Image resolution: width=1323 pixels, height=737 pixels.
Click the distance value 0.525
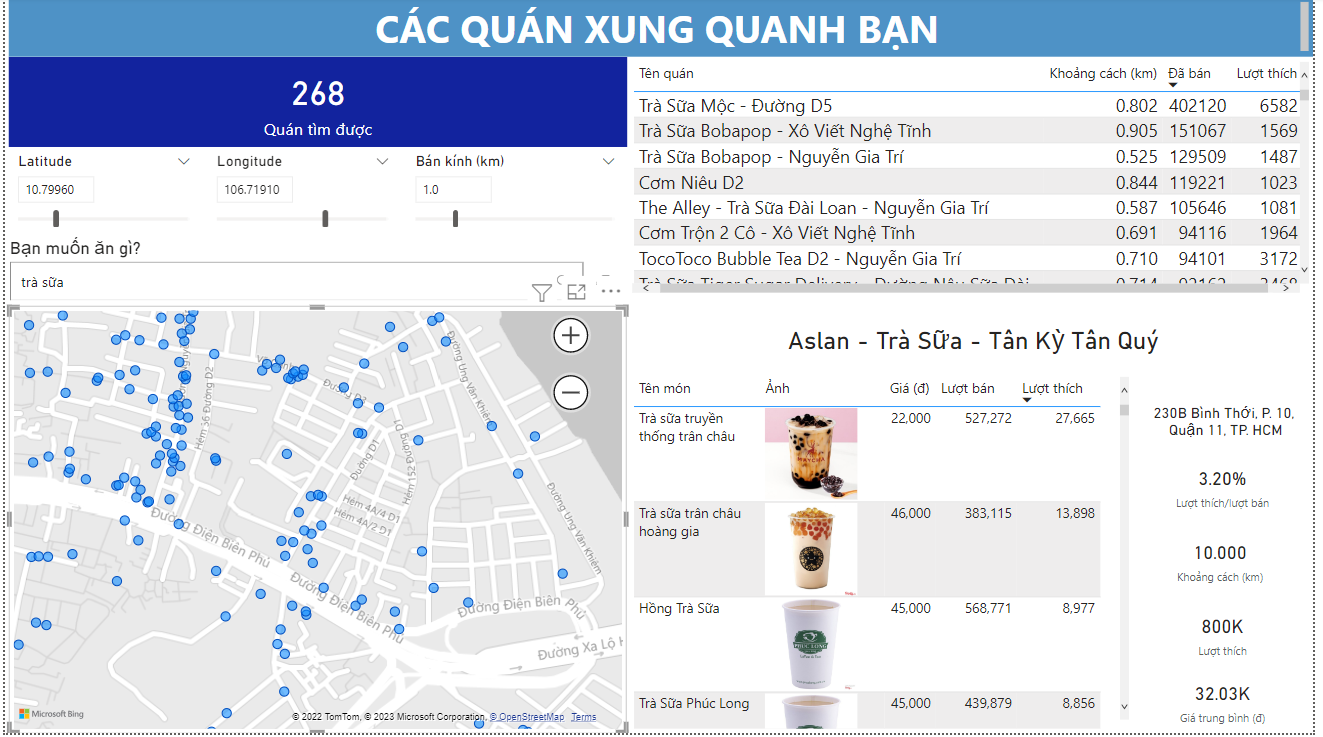[1137, 157]
